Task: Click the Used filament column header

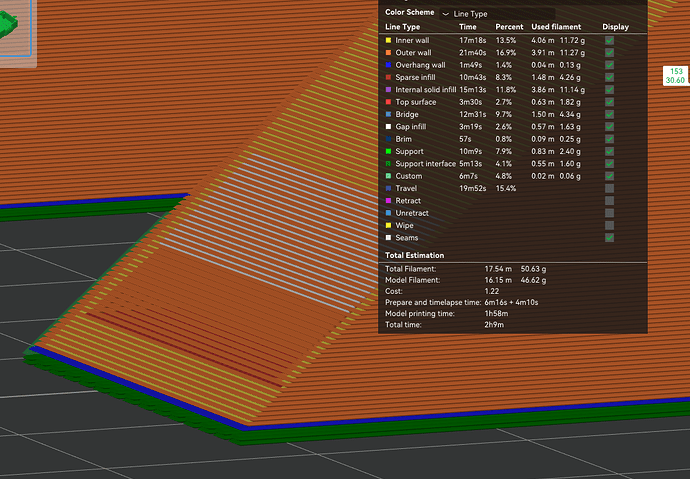Action: (x=556, y=26)
